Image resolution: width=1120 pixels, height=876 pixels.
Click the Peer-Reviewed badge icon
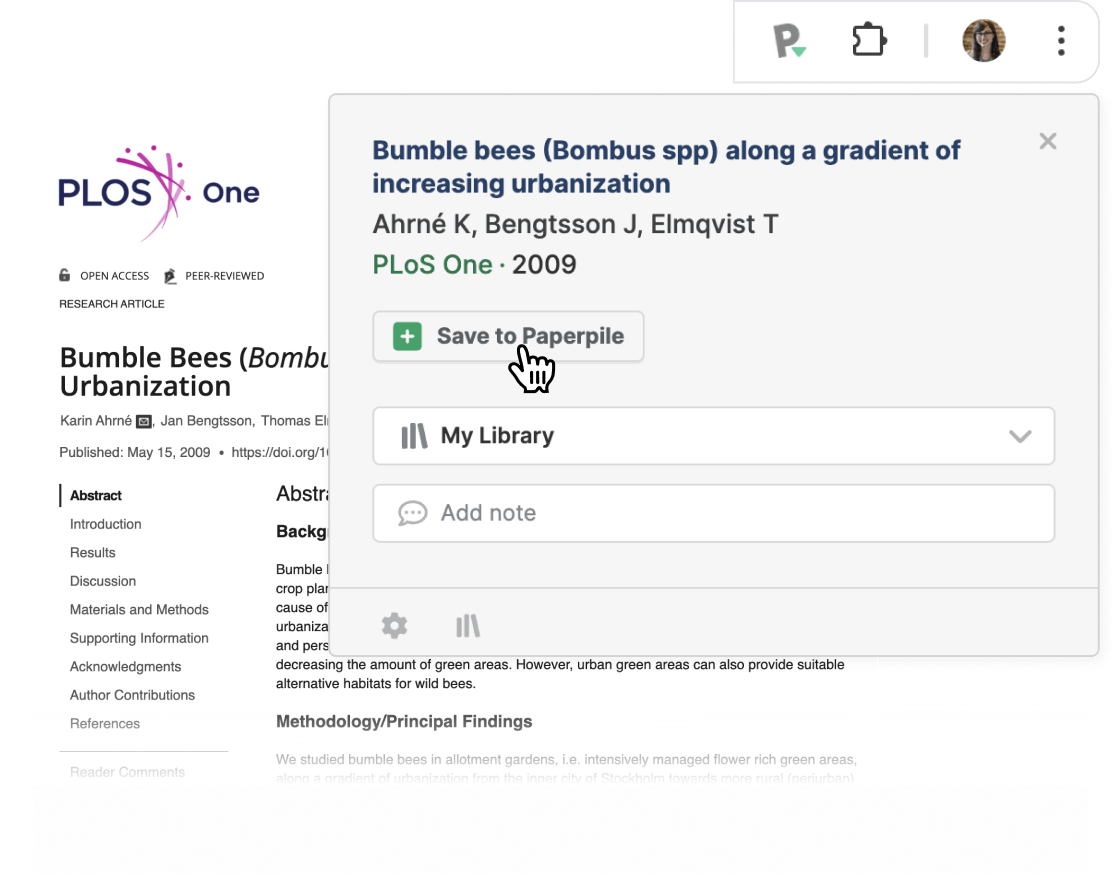click(170, 276)
